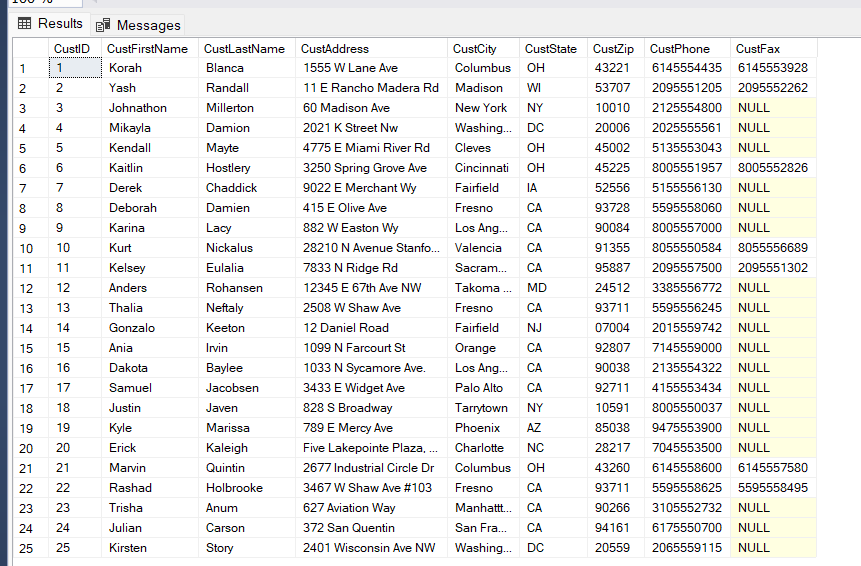Click address '1555 W Lane Ave'
The width and height of the screenshot is (861, 566).
tap(371, 68)
